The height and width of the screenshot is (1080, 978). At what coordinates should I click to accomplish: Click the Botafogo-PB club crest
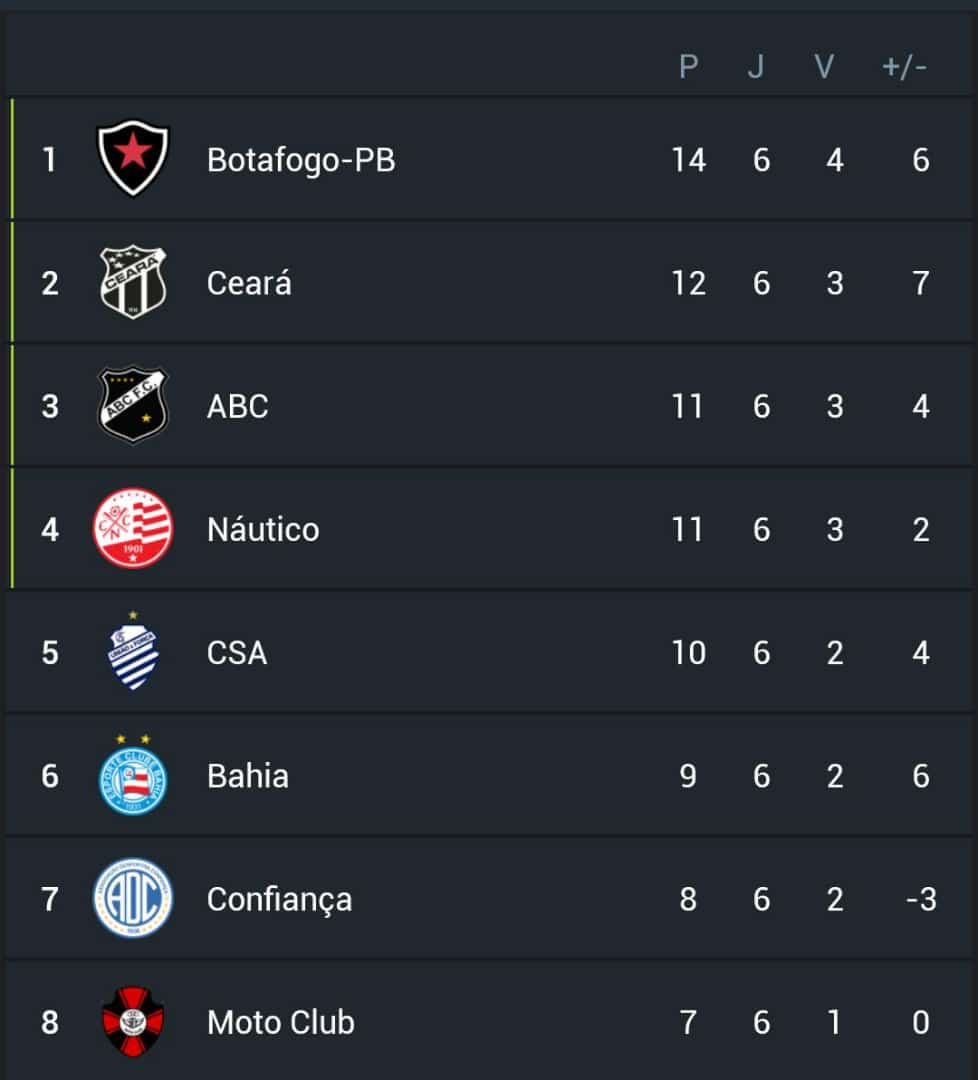[133, 159]
